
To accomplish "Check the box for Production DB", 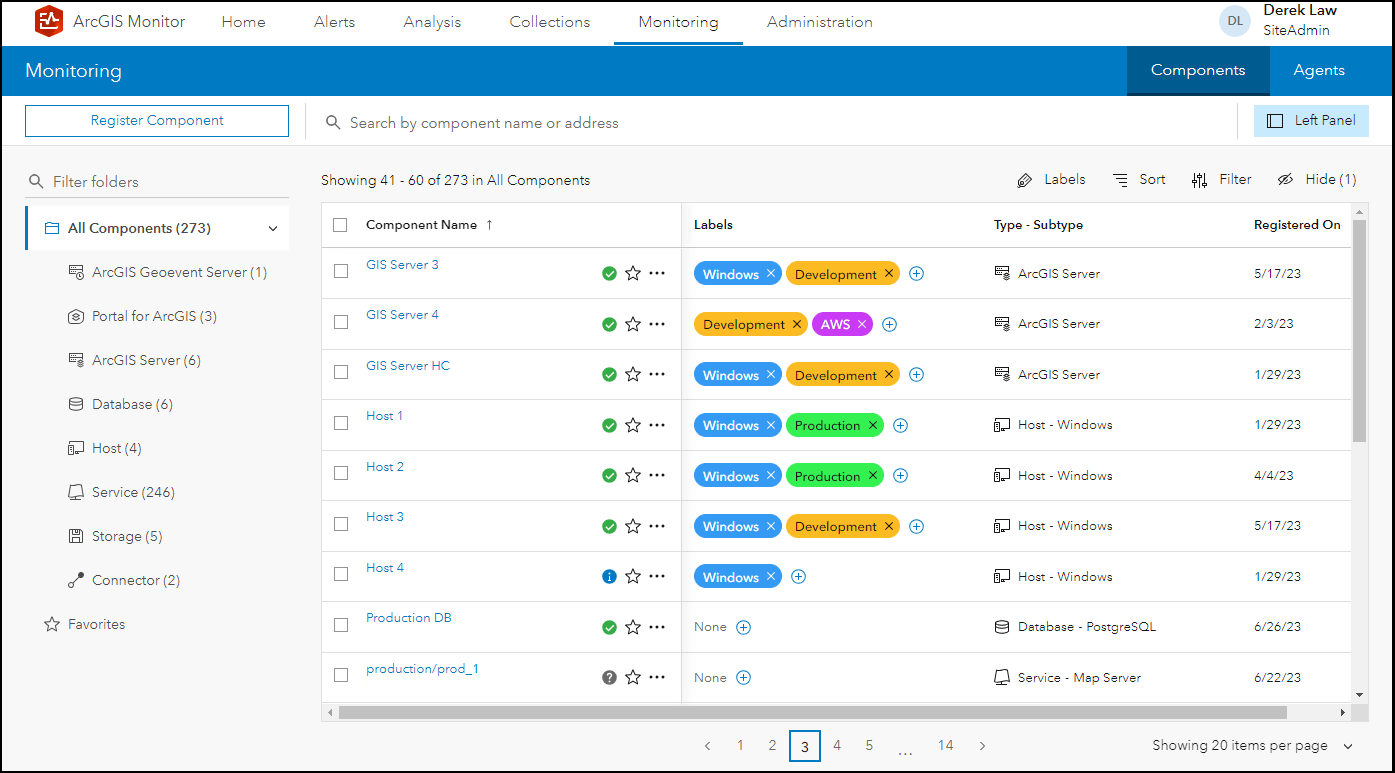I will tap(341, 625).
